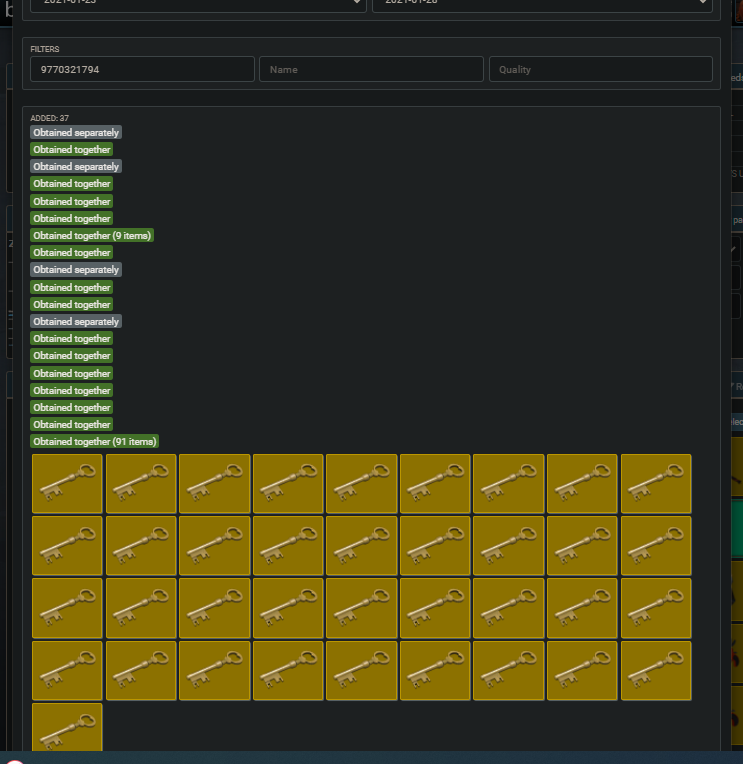
Task: Click the first key in the second row
Action: tap(67, 546)
